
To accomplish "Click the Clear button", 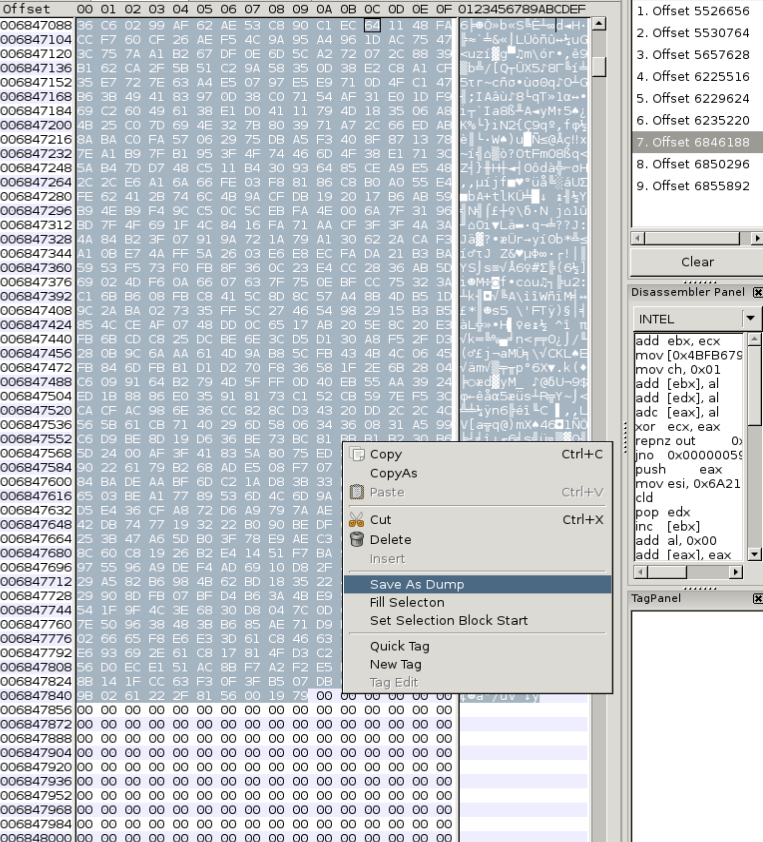I will pos(697,262).
